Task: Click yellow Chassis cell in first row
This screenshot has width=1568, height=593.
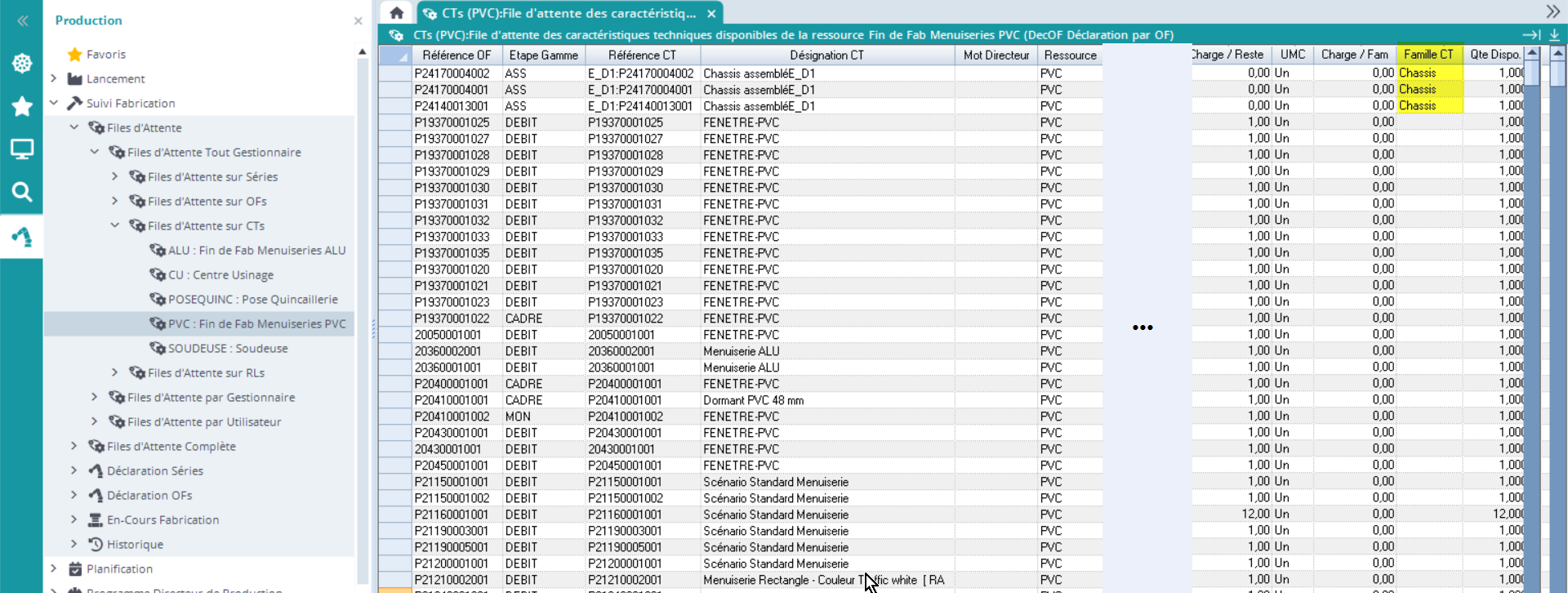Action: pyautogui.click(x=1428, y=73)
